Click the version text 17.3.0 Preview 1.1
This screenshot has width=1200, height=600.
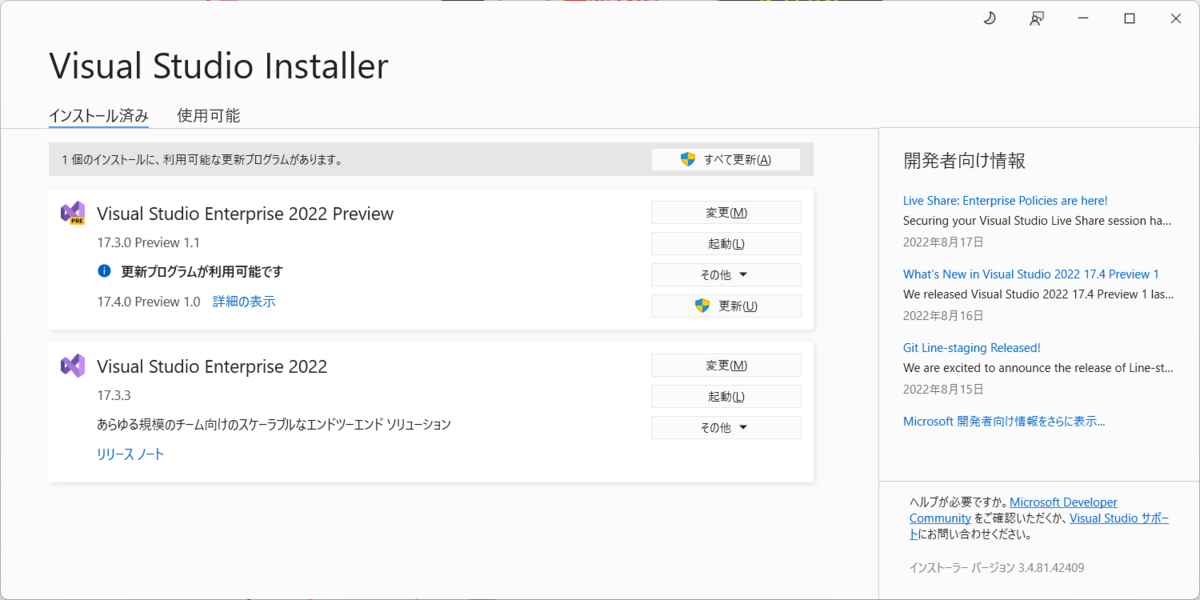coord(149,242)
